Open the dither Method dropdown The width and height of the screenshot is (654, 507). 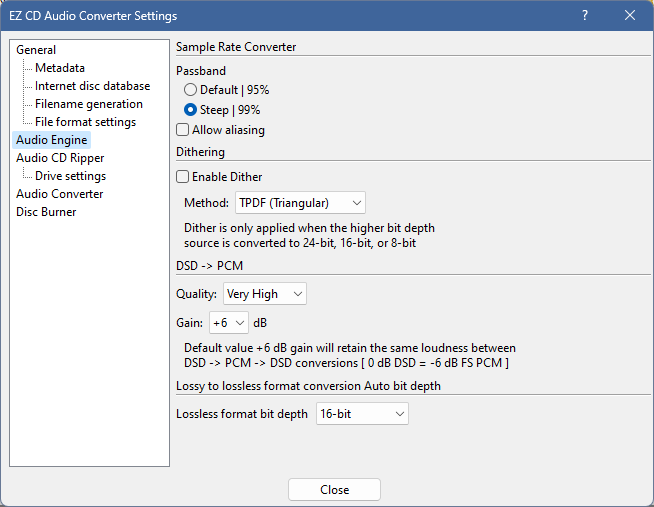300,203
